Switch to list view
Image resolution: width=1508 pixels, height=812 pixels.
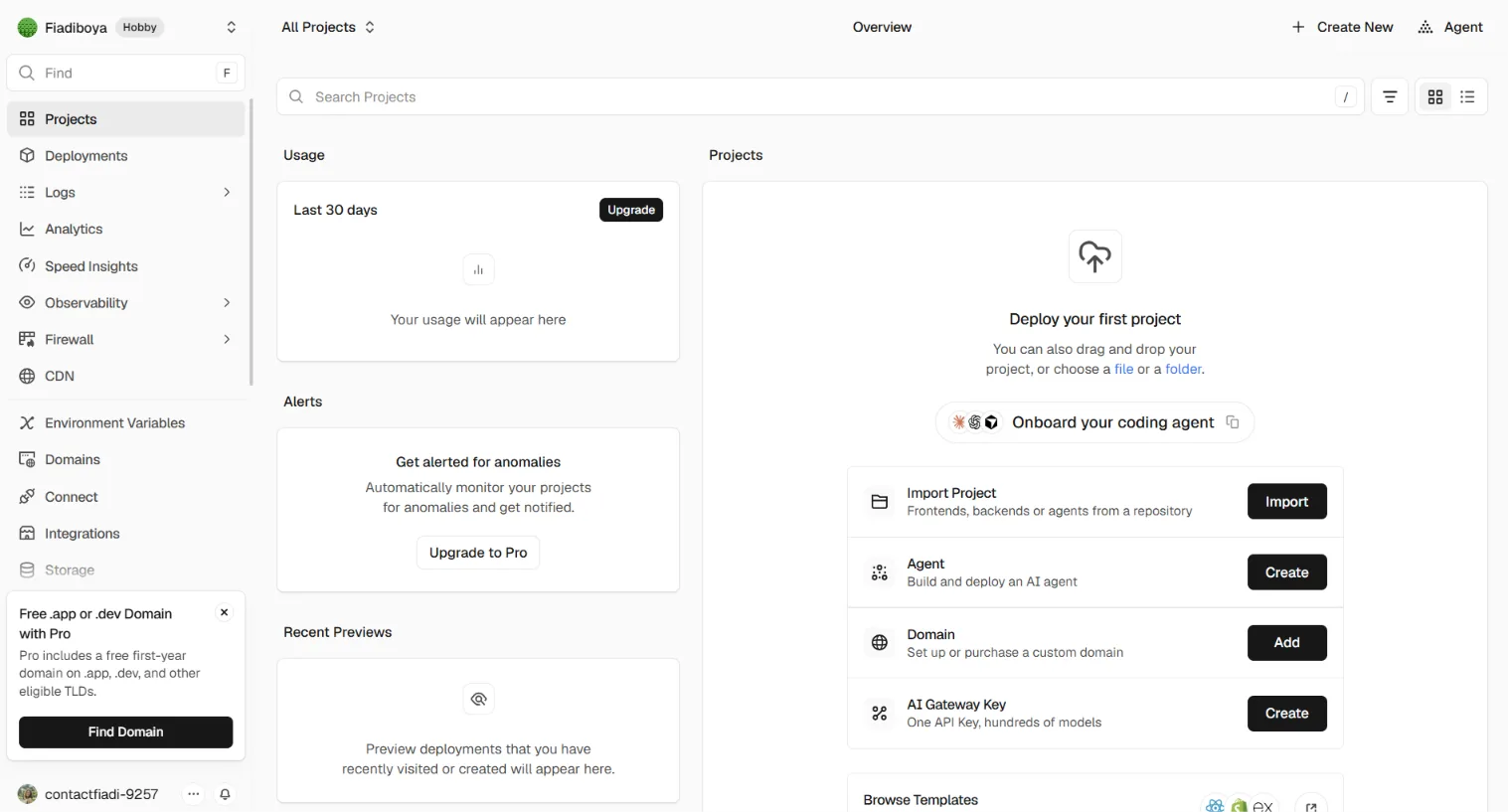[1467, 97]
